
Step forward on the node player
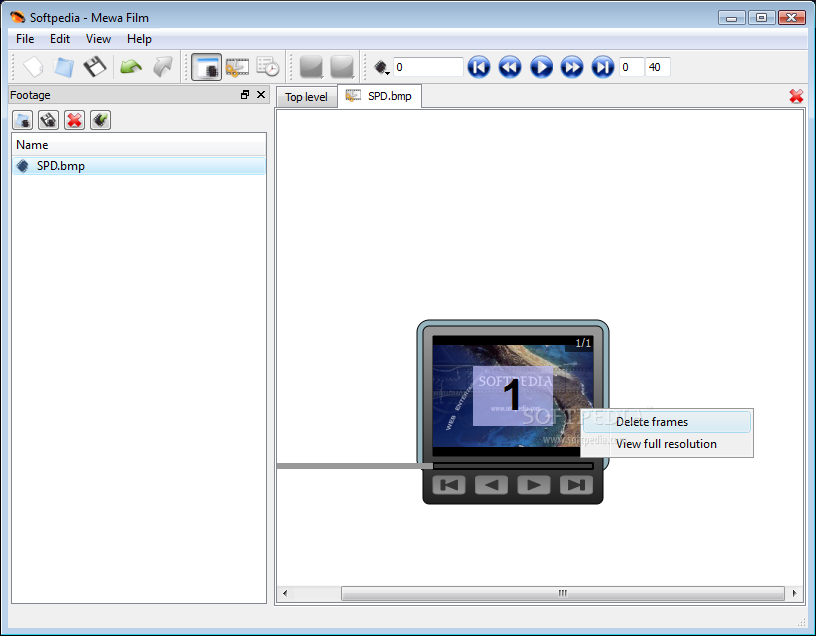(x=534, y=485)
